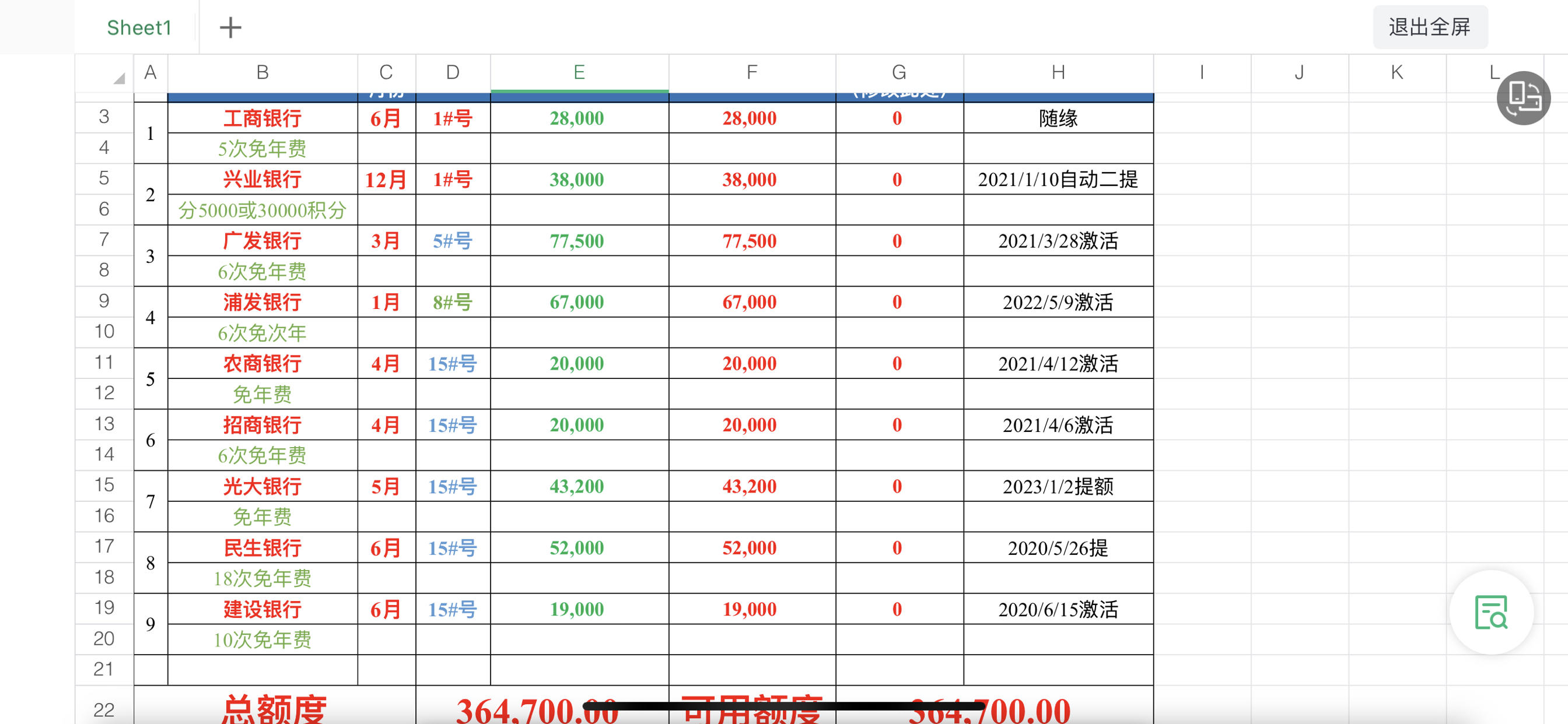Select column H header
The height and width of the screenshot is (724, 1568).
point(1058,73)
